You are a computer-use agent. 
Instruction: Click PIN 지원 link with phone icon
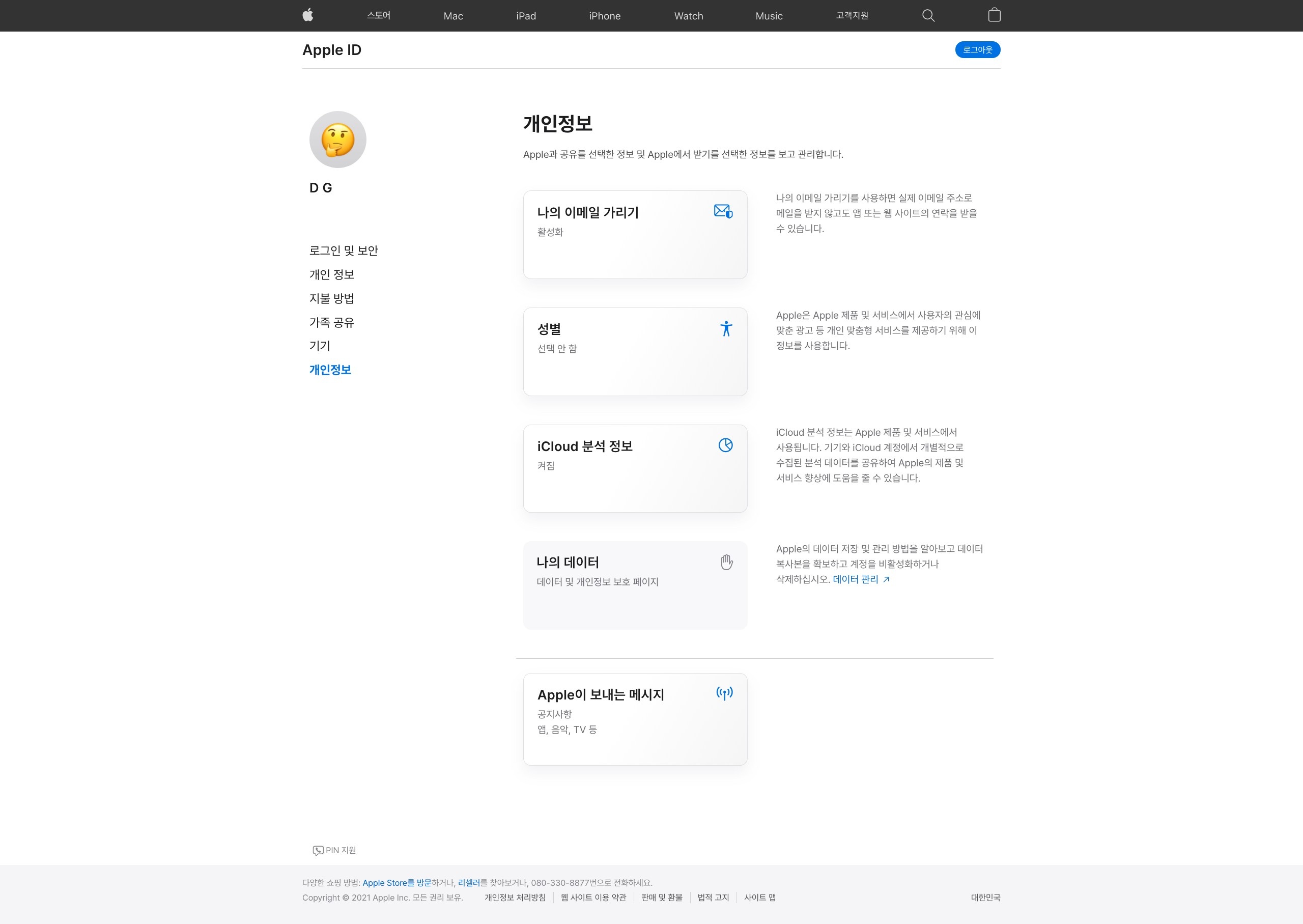pyautogui.click(x=334, y=850)
